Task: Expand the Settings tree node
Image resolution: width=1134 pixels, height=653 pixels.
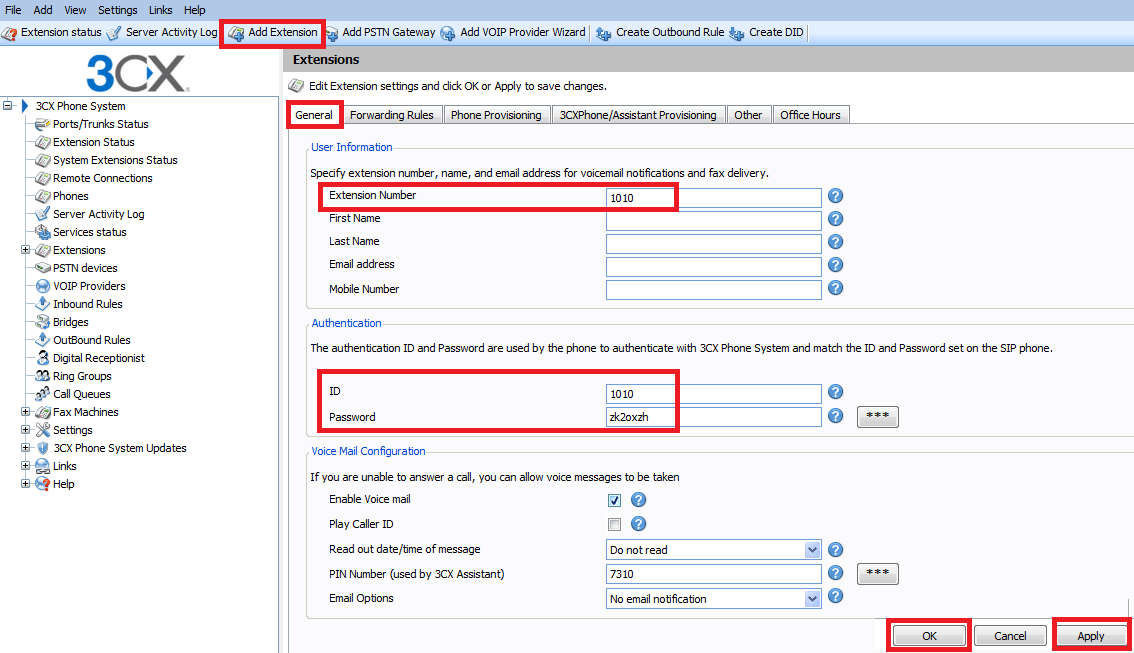Action: pos(26,430)
